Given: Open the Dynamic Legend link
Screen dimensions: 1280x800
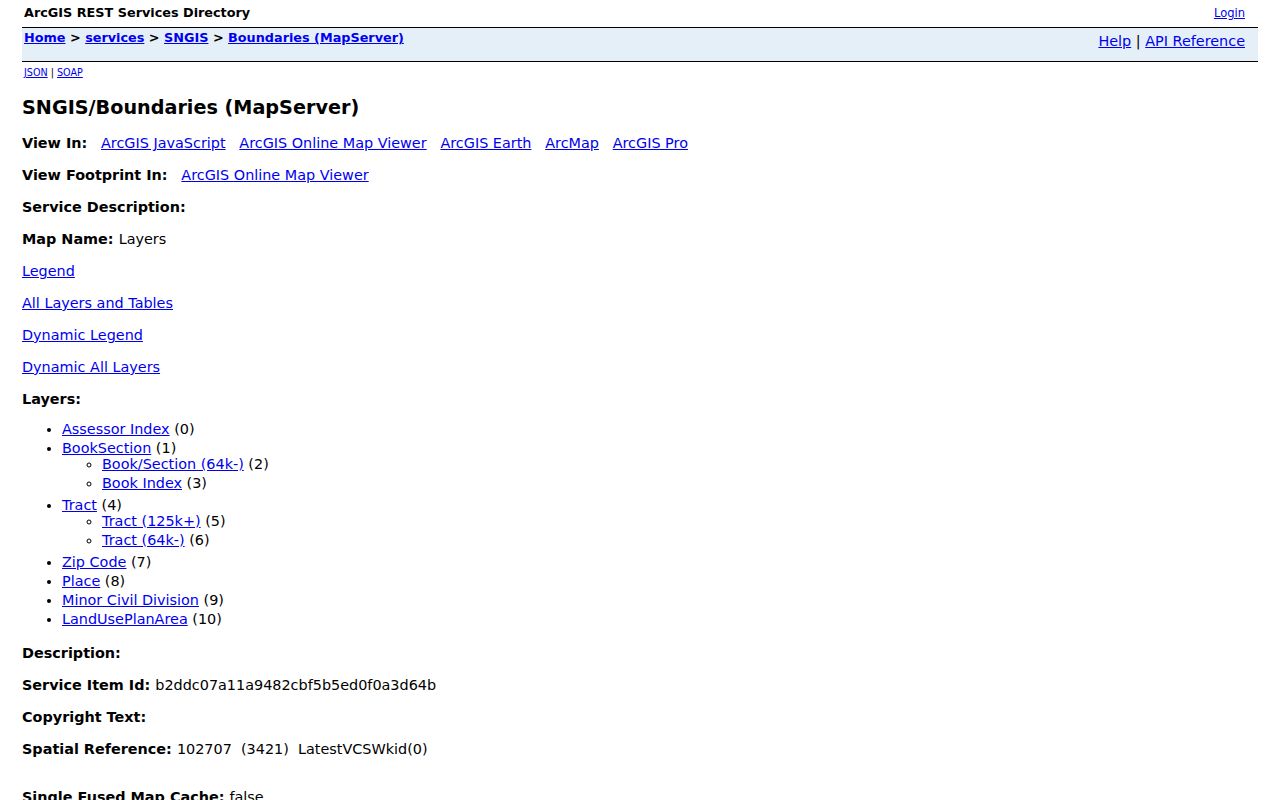Looking at the screenshot, I should point(82,335).
